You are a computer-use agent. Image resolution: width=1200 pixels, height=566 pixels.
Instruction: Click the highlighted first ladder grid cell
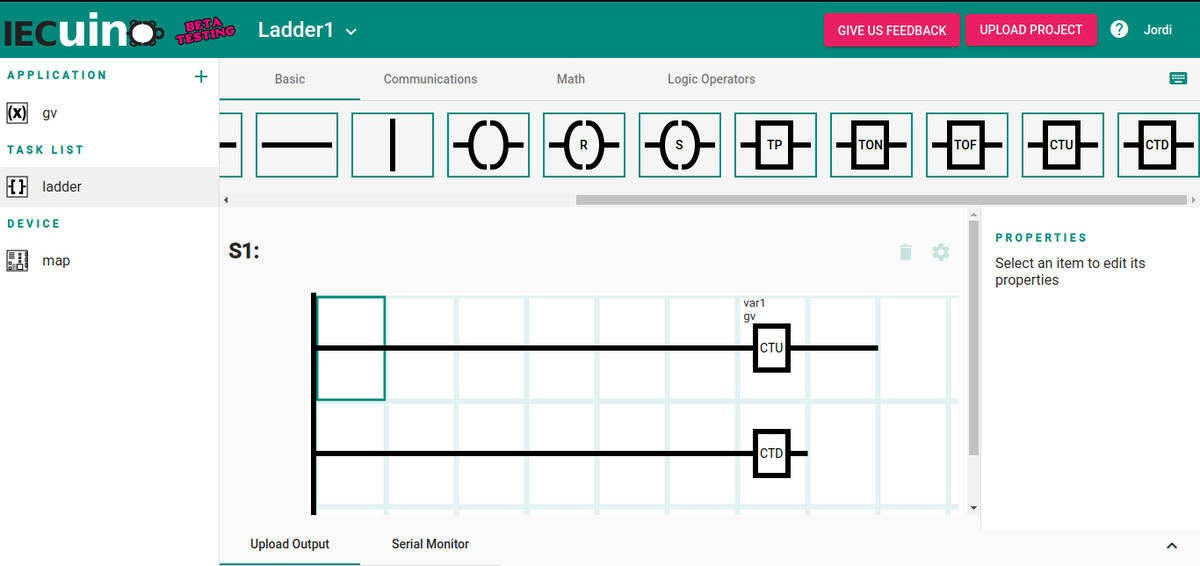[x=351, y=348]
